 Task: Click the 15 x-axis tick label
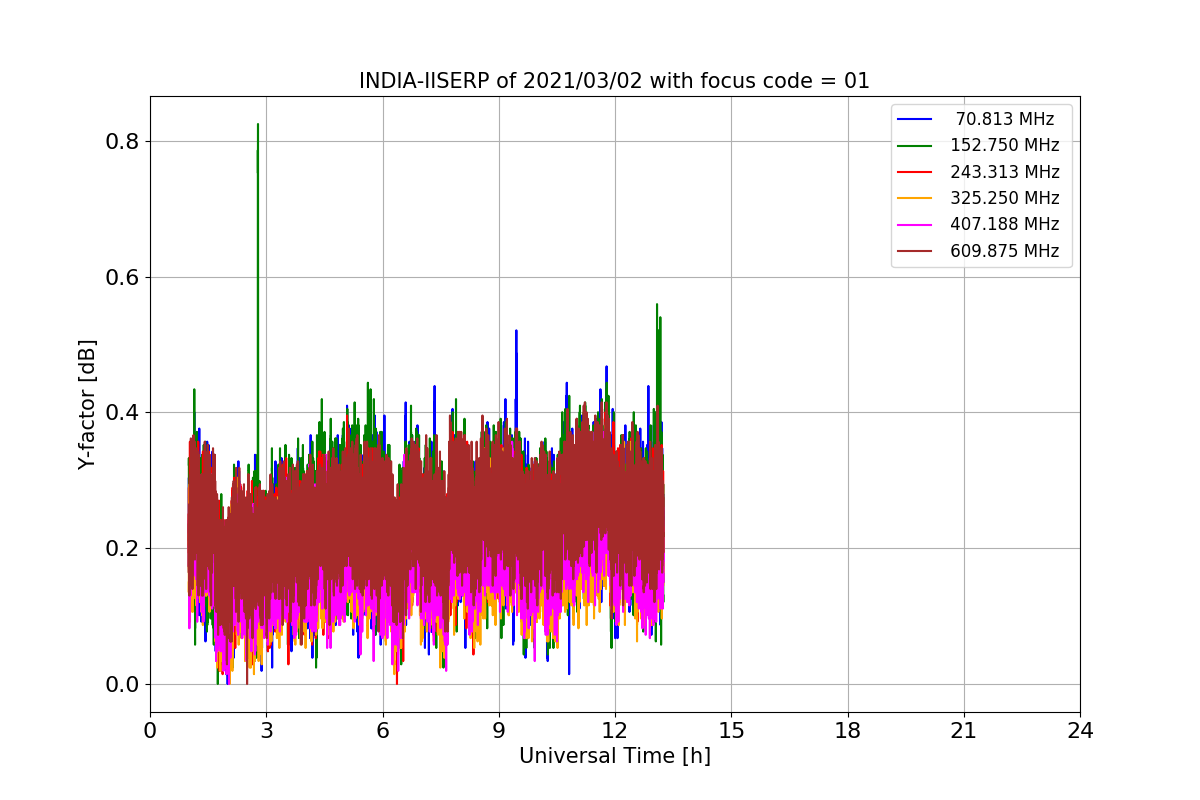[731, 731]
